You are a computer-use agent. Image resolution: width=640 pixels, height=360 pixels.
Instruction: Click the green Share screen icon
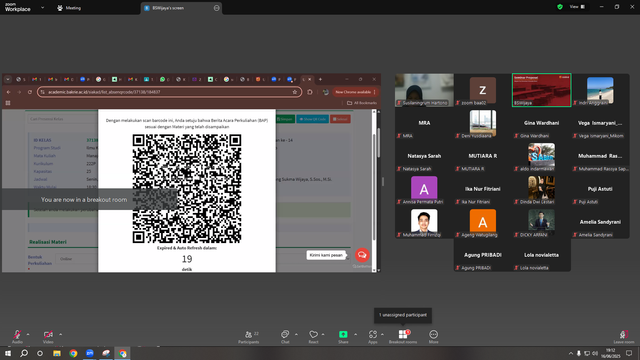pyautogui.click(x=343, y=334)
